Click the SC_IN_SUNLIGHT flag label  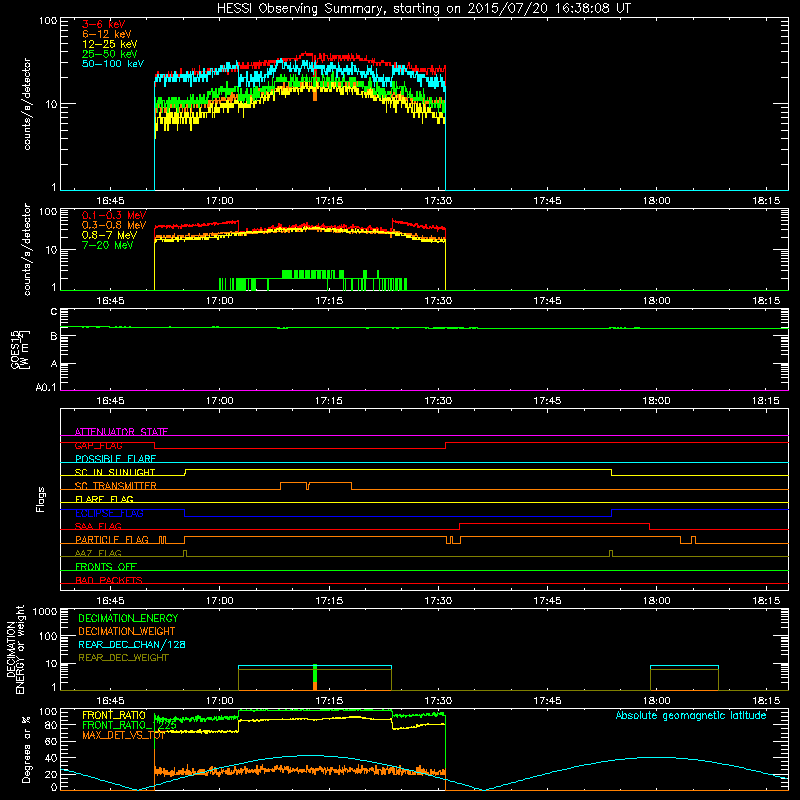tap(115, 472)
